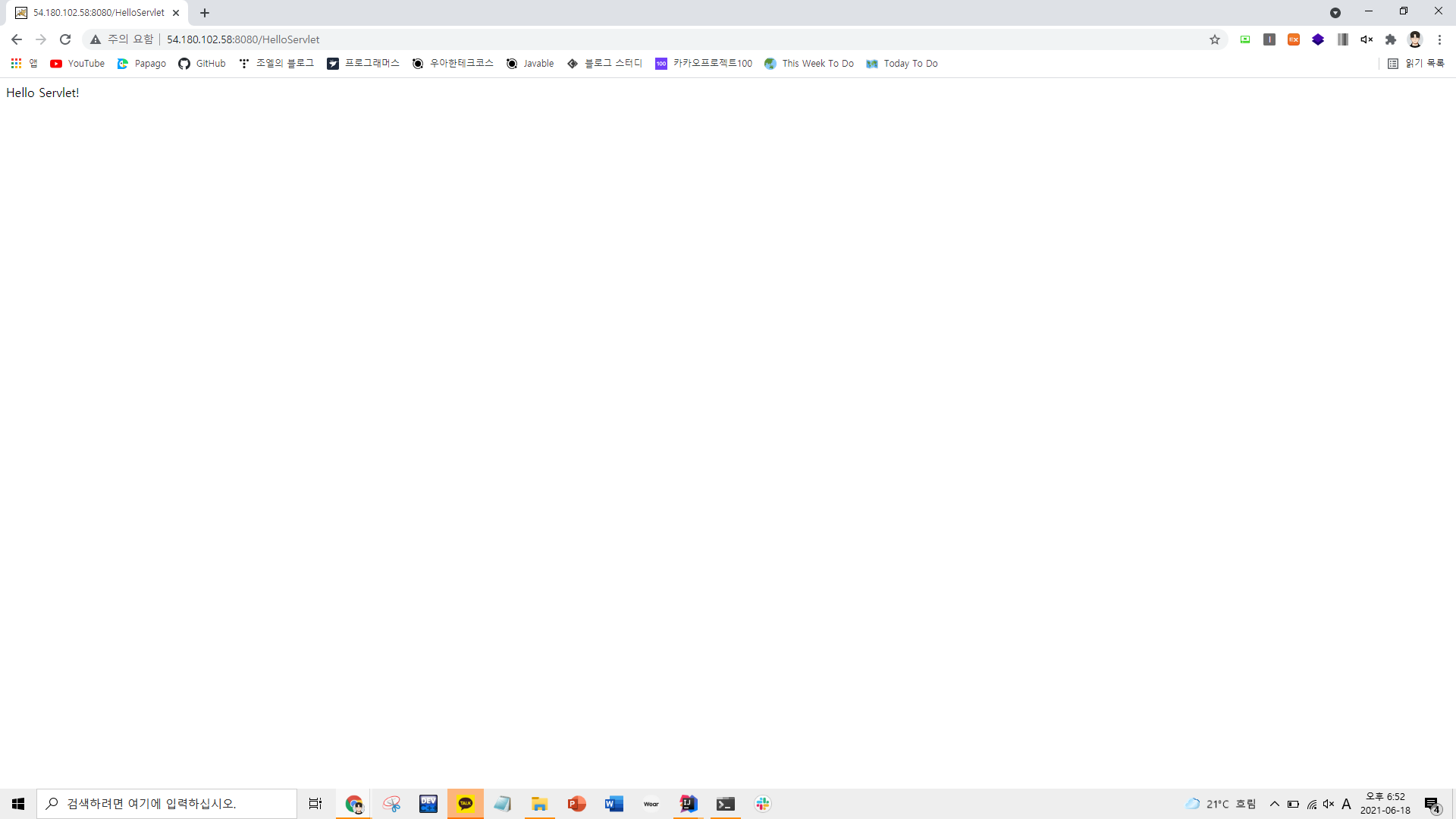Open the YouTube bookmark
This screenshot has width=1456, height=819.
[77, 64]
